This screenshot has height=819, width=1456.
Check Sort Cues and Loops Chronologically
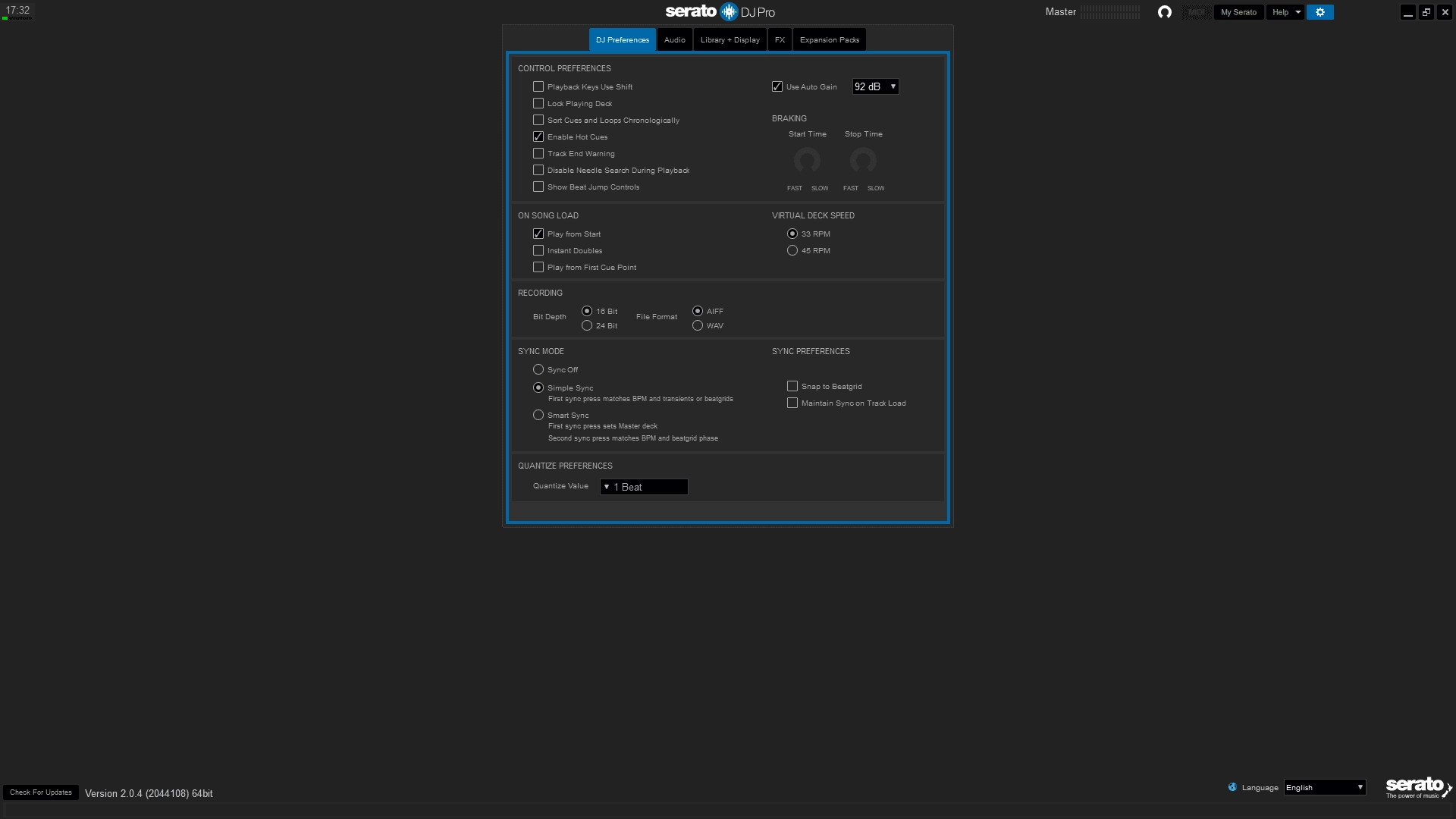pyautogui.click(x=538, y=121)
